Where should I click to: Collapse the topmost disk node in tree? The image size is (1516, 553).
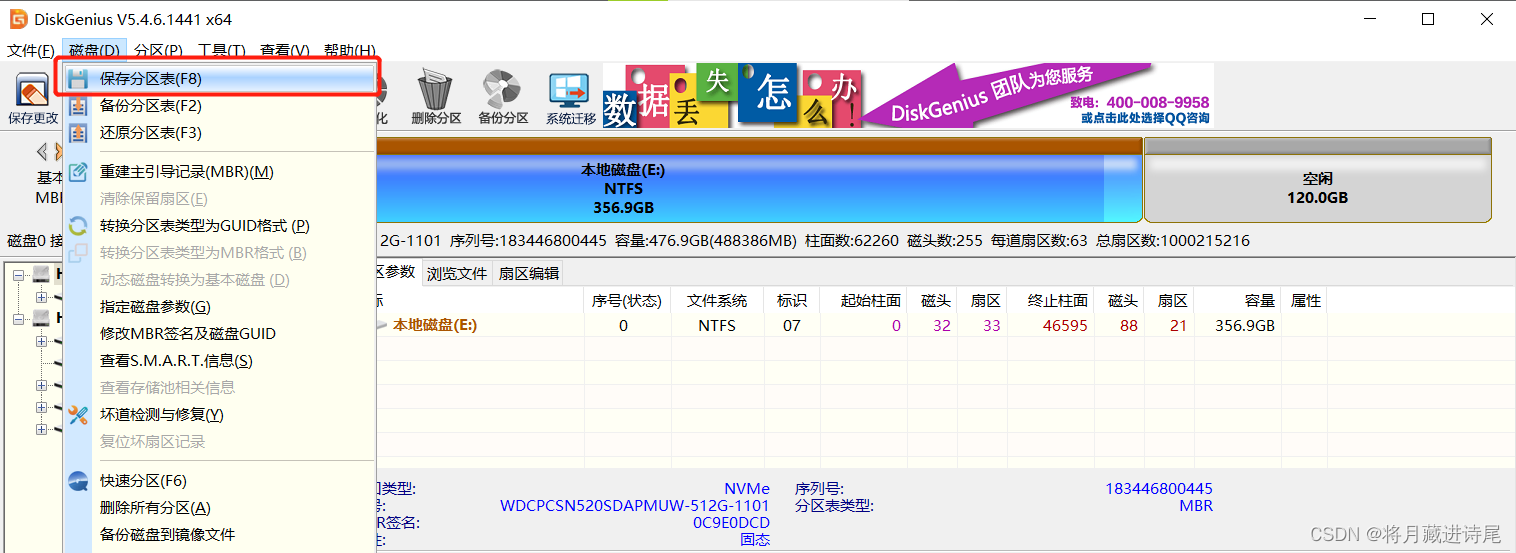pyautogui.click(x=20, y=274)
